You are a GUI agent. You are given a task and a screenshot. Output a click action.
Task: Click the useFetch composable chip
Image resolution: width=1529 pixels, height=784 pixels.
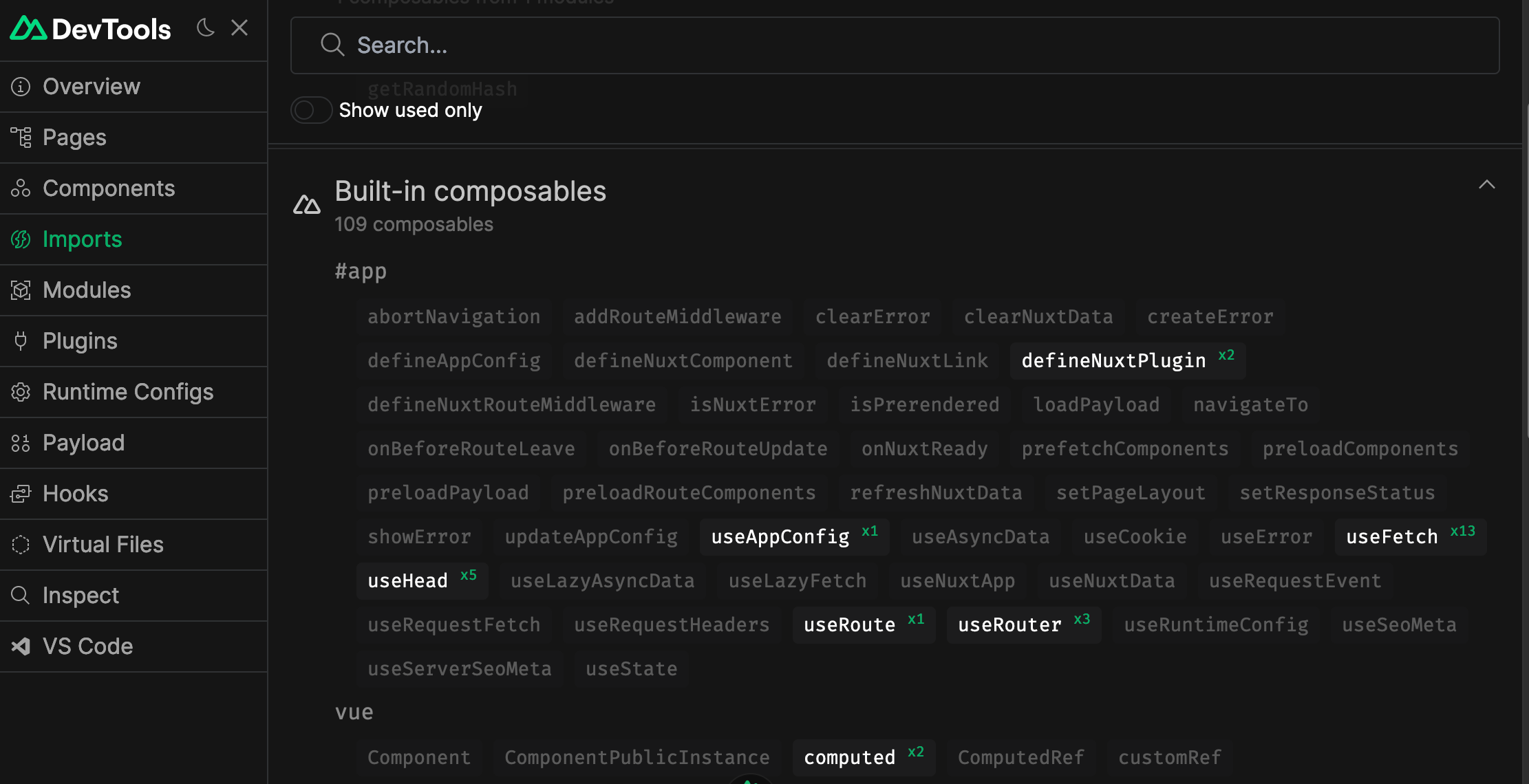[1409, 536]
